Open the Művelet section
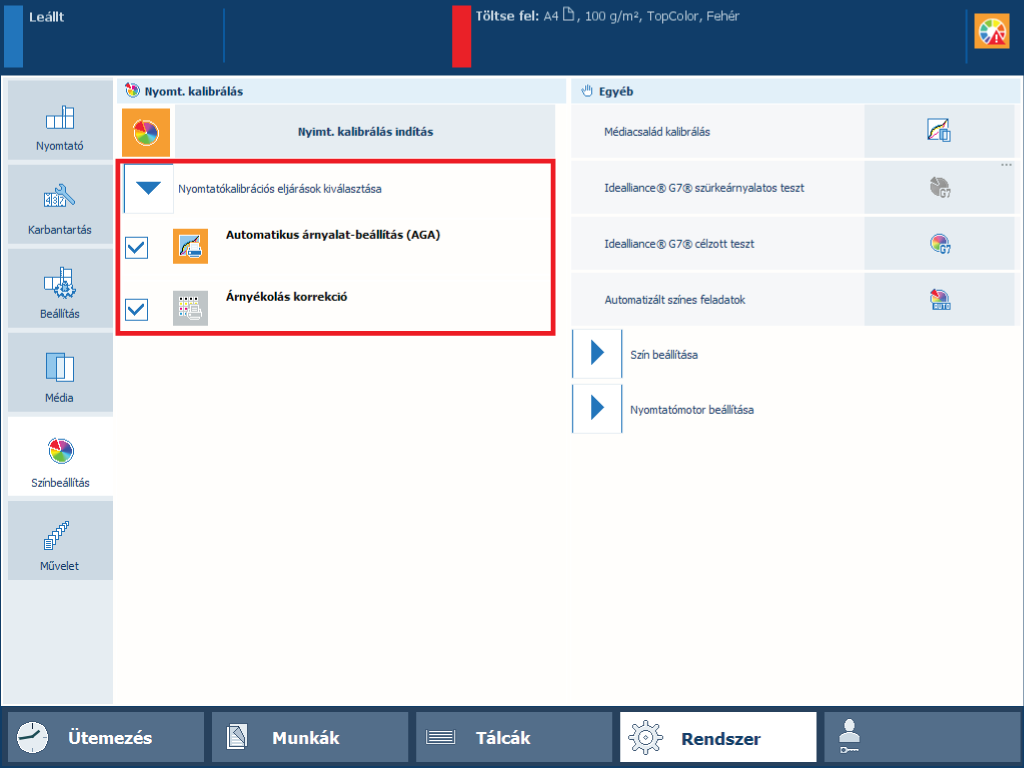This screenshot has height=768, width=1024. click(60, 540)
